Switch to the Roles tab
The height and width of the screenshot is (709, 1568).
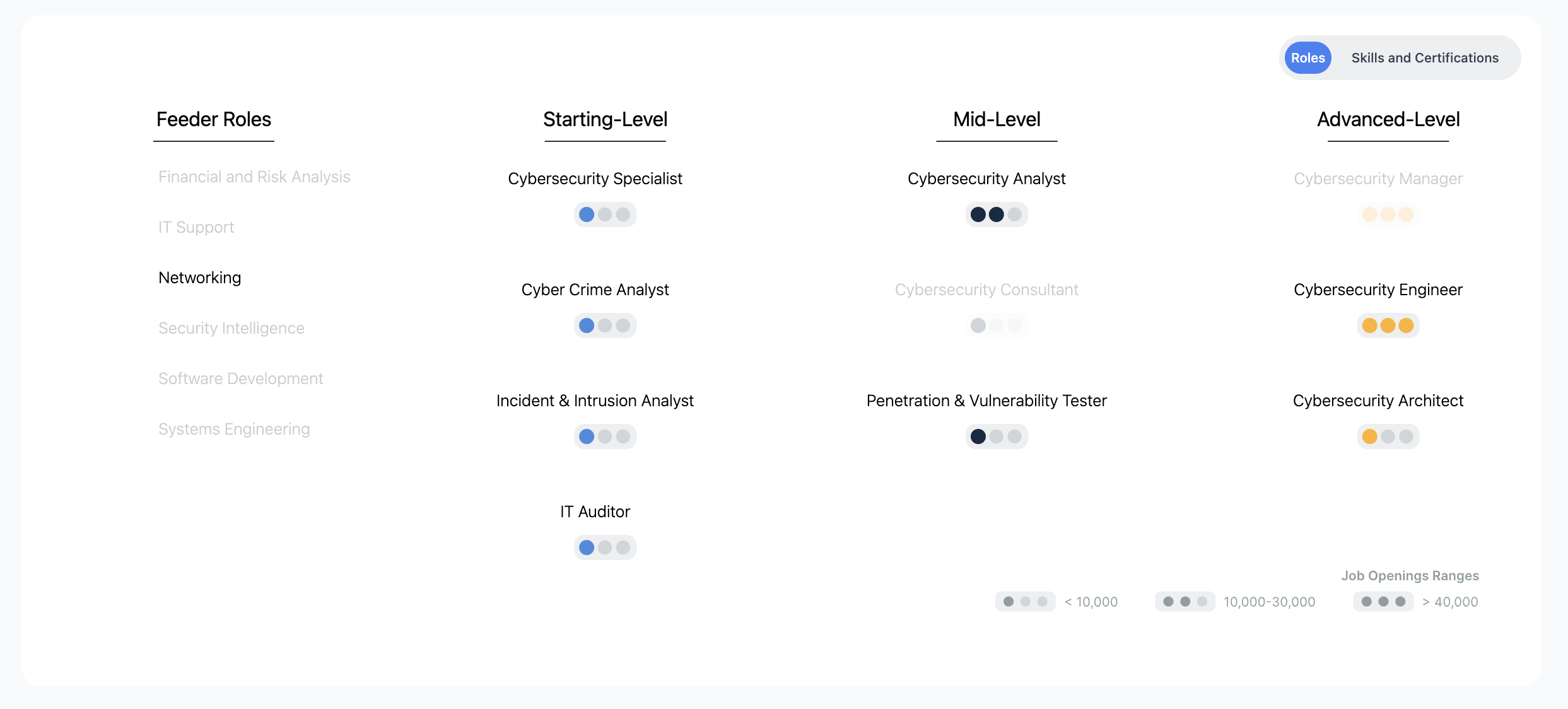click(x=1308, y=58)
